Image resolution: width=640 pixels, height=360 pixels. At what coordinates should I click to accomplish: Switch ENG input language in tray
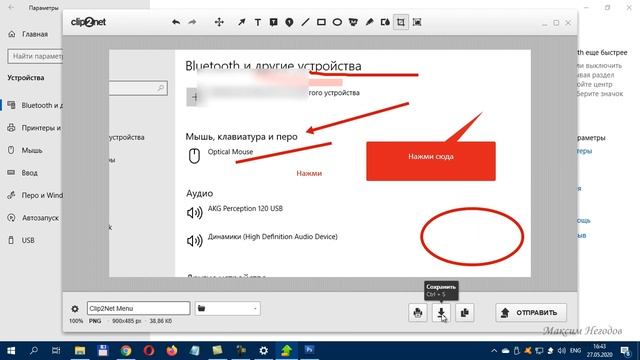coord(576,351)
